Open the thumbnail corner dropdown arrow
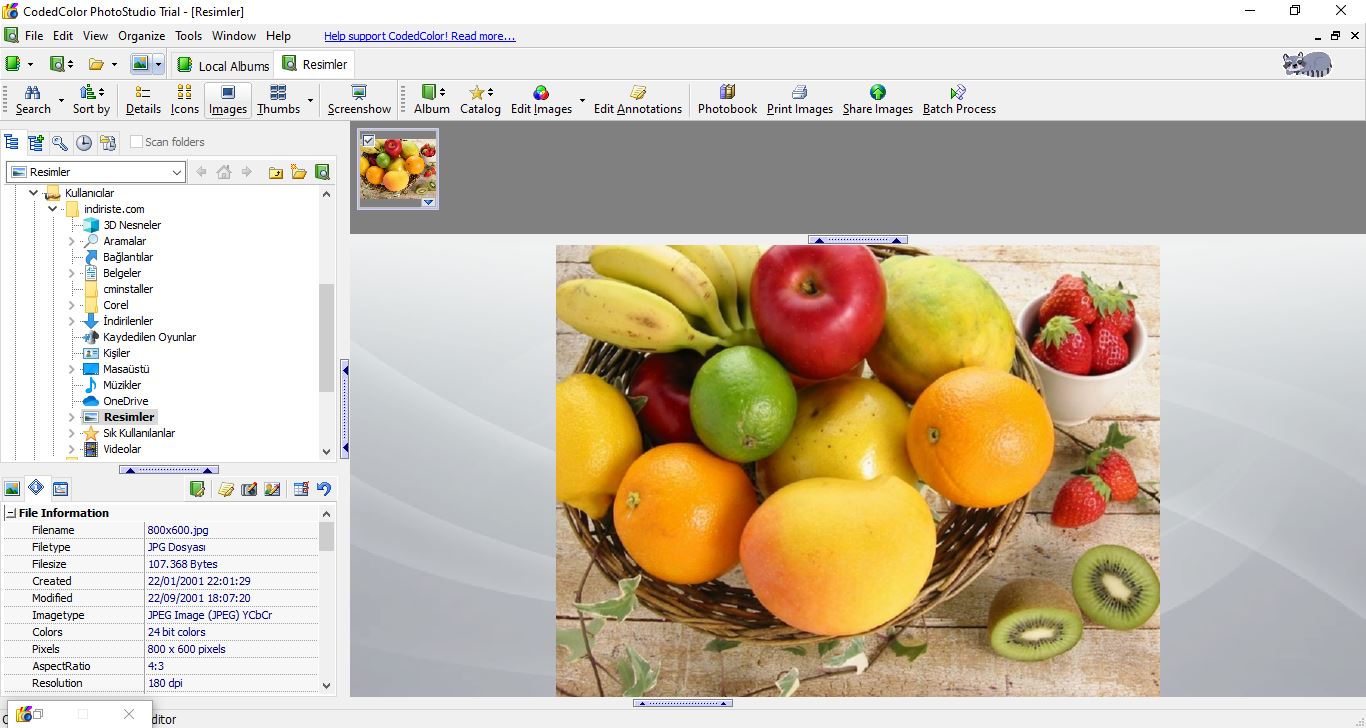The image size is (1366, 728). [428, 202]
